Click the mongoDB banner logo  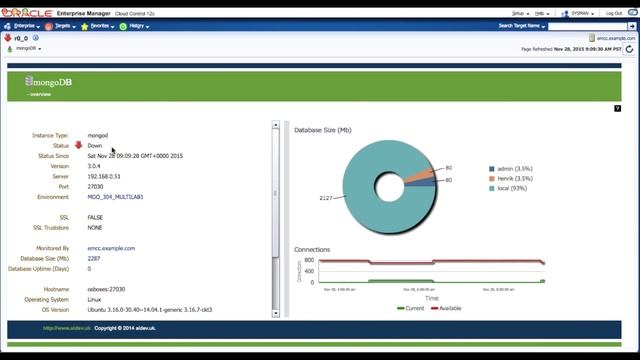pyautogui.click(x=48, y=82)
